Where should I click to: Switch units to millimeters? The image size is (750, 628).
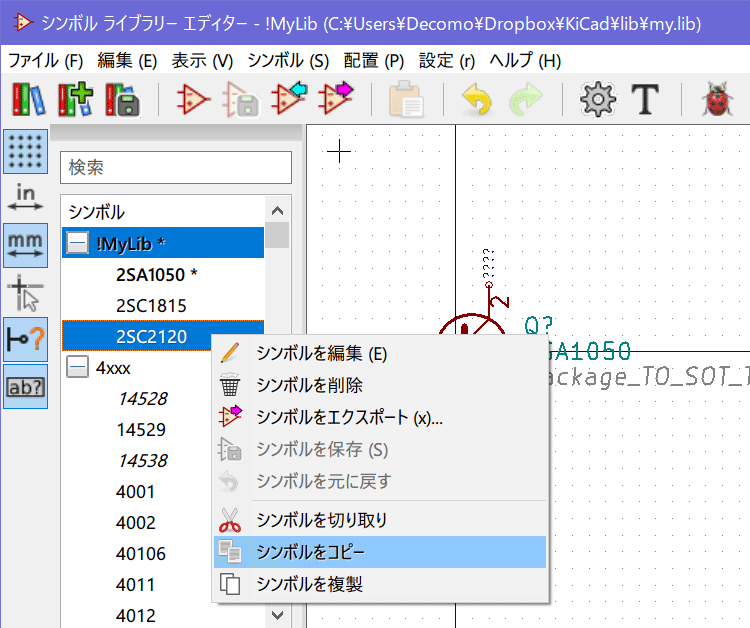pyautogui.click(x=26, y=245)
